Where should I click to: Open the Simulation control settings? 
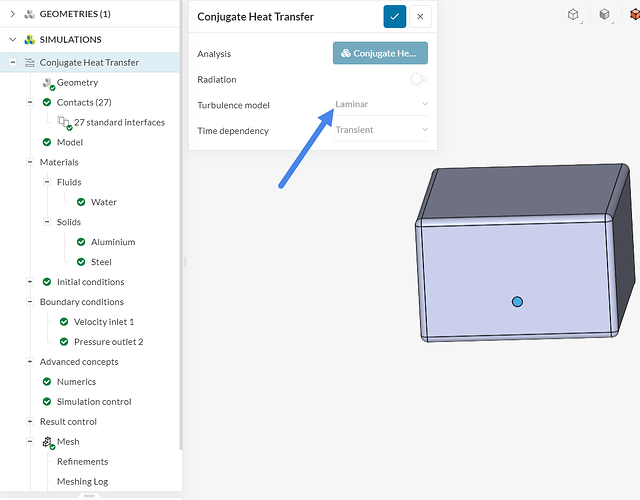point(94,402)
